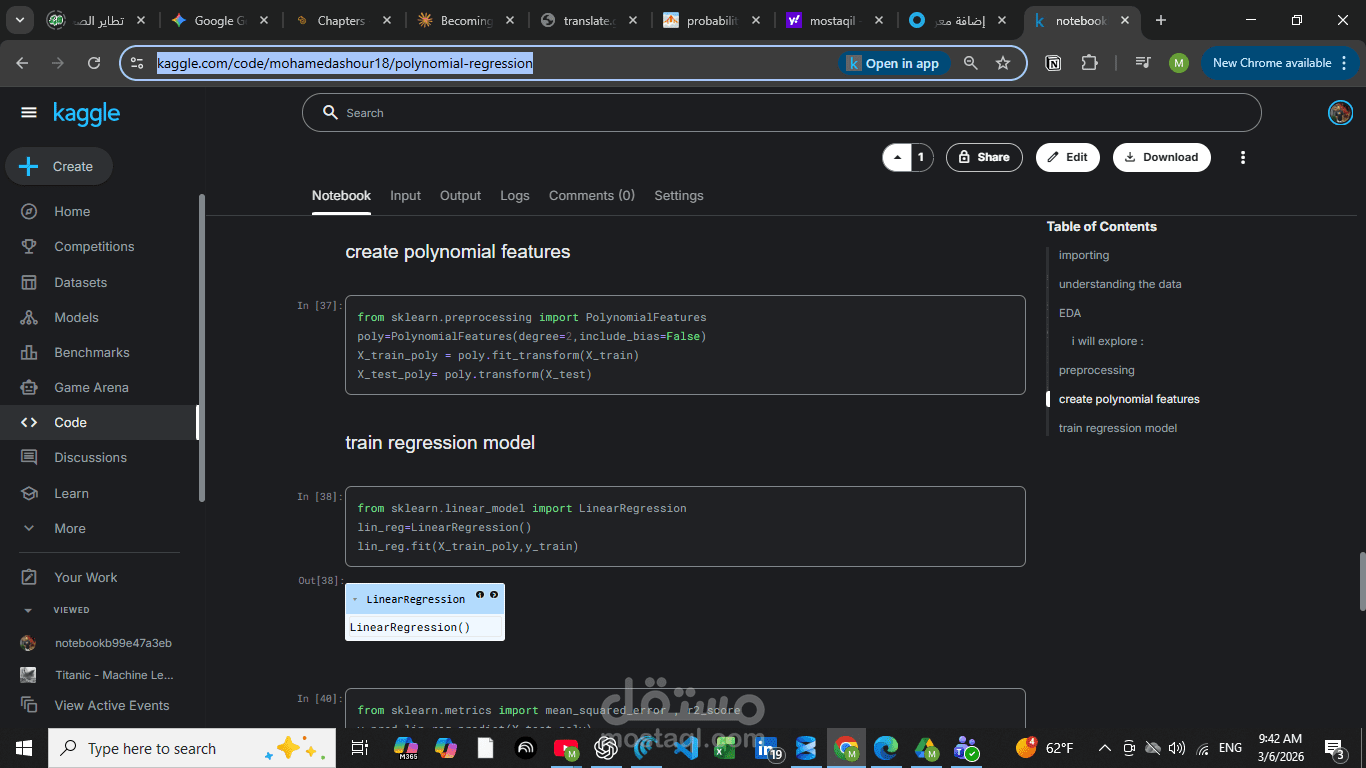Viewport: 1366px width, 768px height.
Task: Open the Windows Start menu
Action: tap(23, 748)
